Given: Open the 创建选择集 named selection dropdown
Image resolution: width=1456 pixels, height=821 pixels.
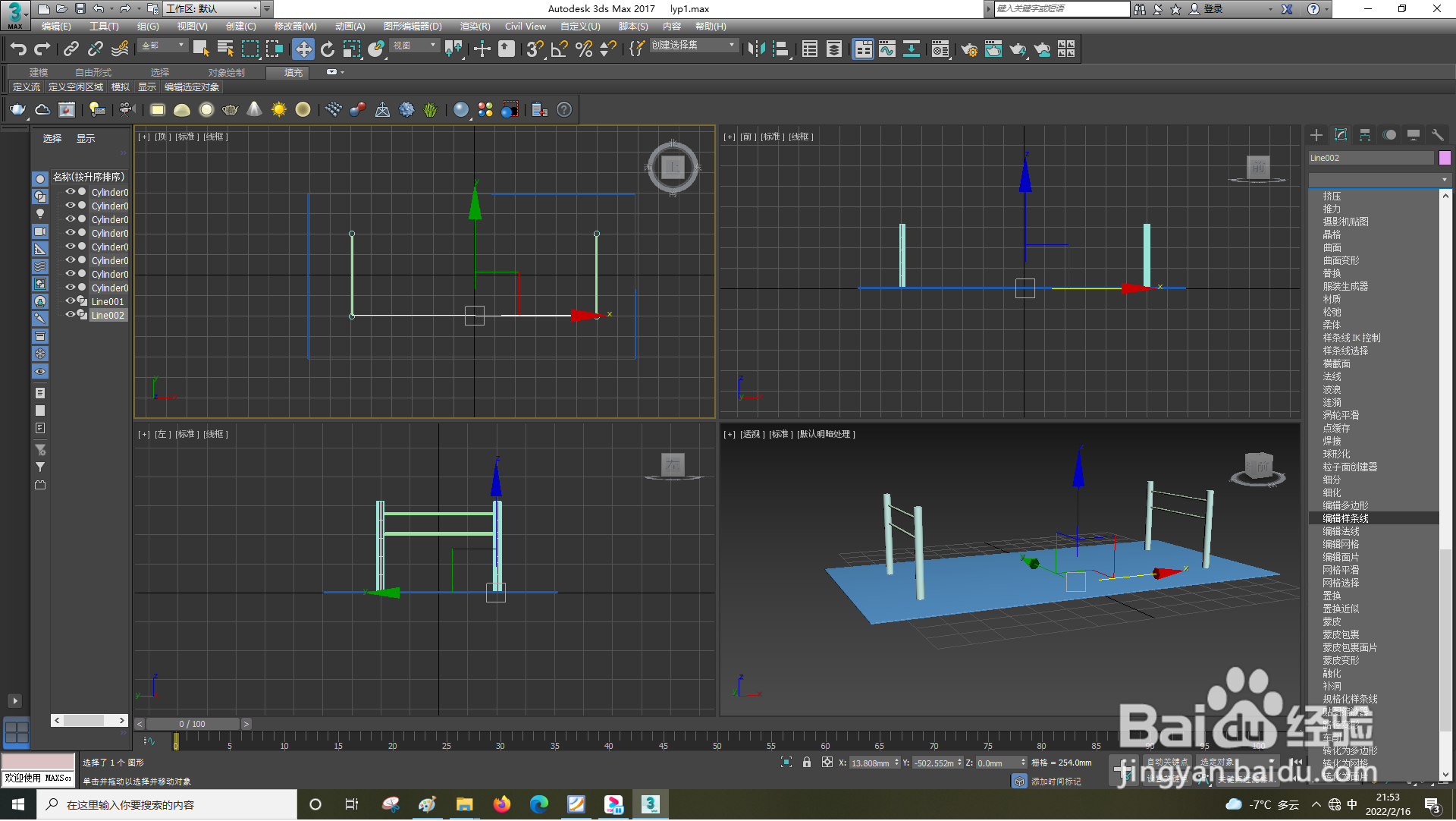Looking at the screenshot, I should [693, 46].
